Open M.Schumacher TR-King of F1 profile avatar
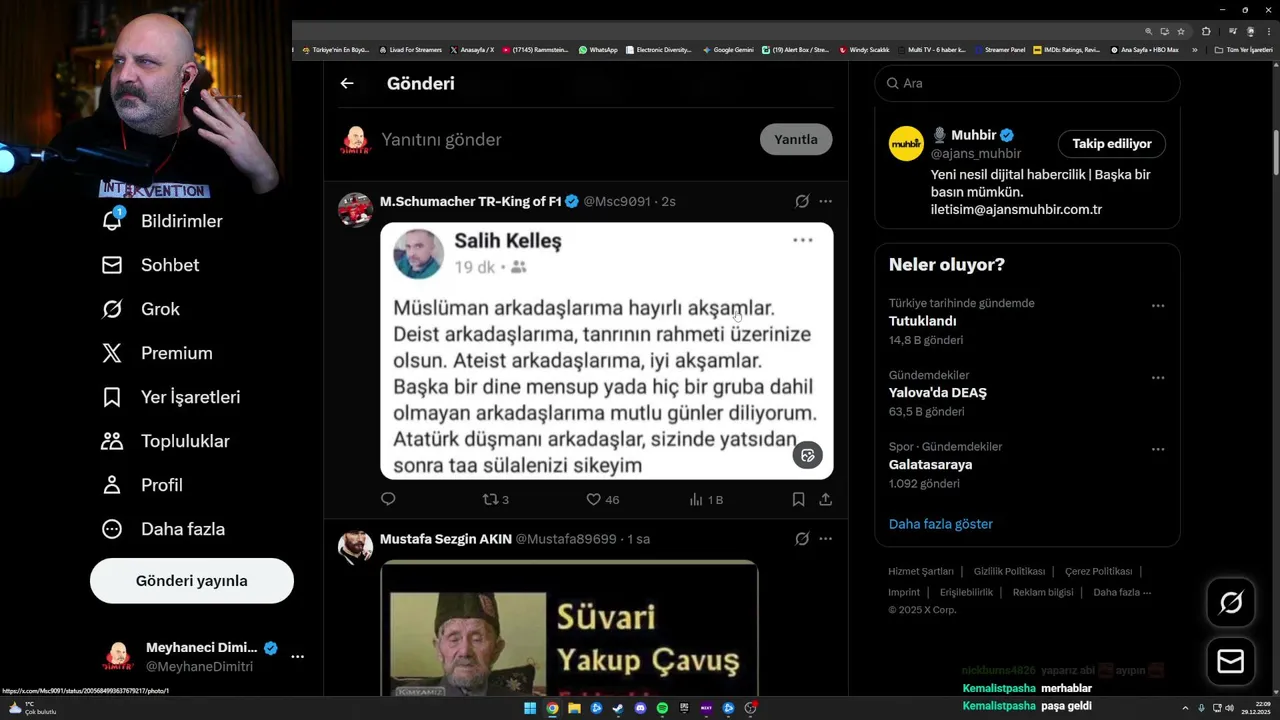Screen dimensions: 1280x720 click(355, 210)
